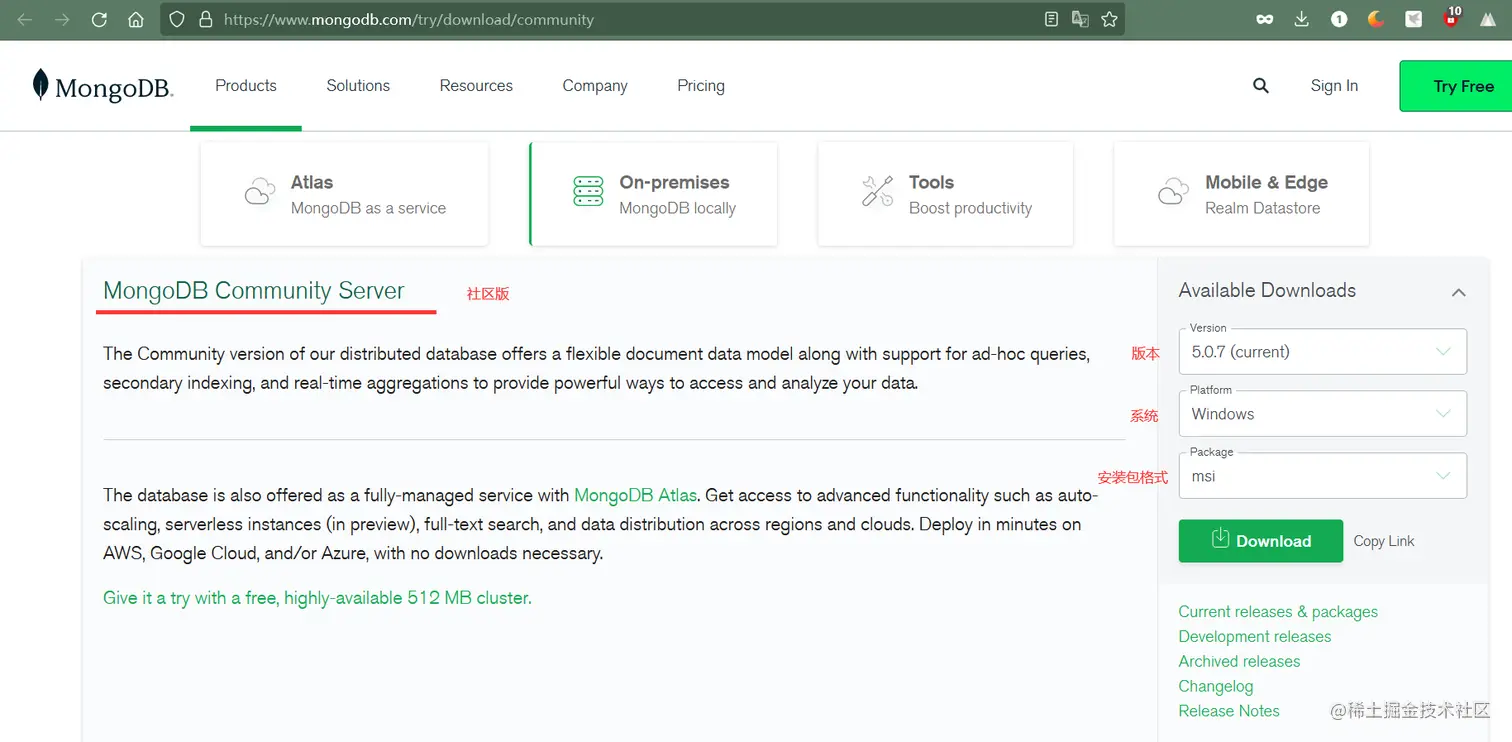
Task: Open the Development releases link
Action: 1255,637
